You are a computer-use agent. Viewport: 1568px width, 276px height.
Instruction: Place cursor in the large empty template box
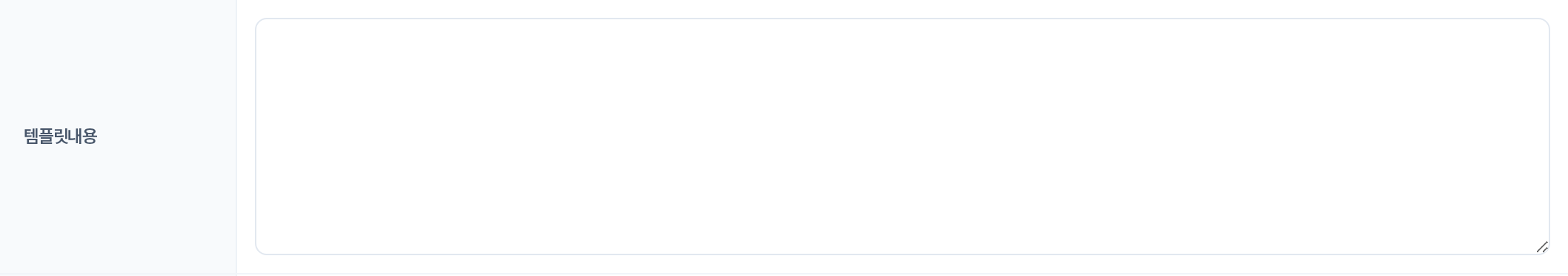tap(902, 137)
